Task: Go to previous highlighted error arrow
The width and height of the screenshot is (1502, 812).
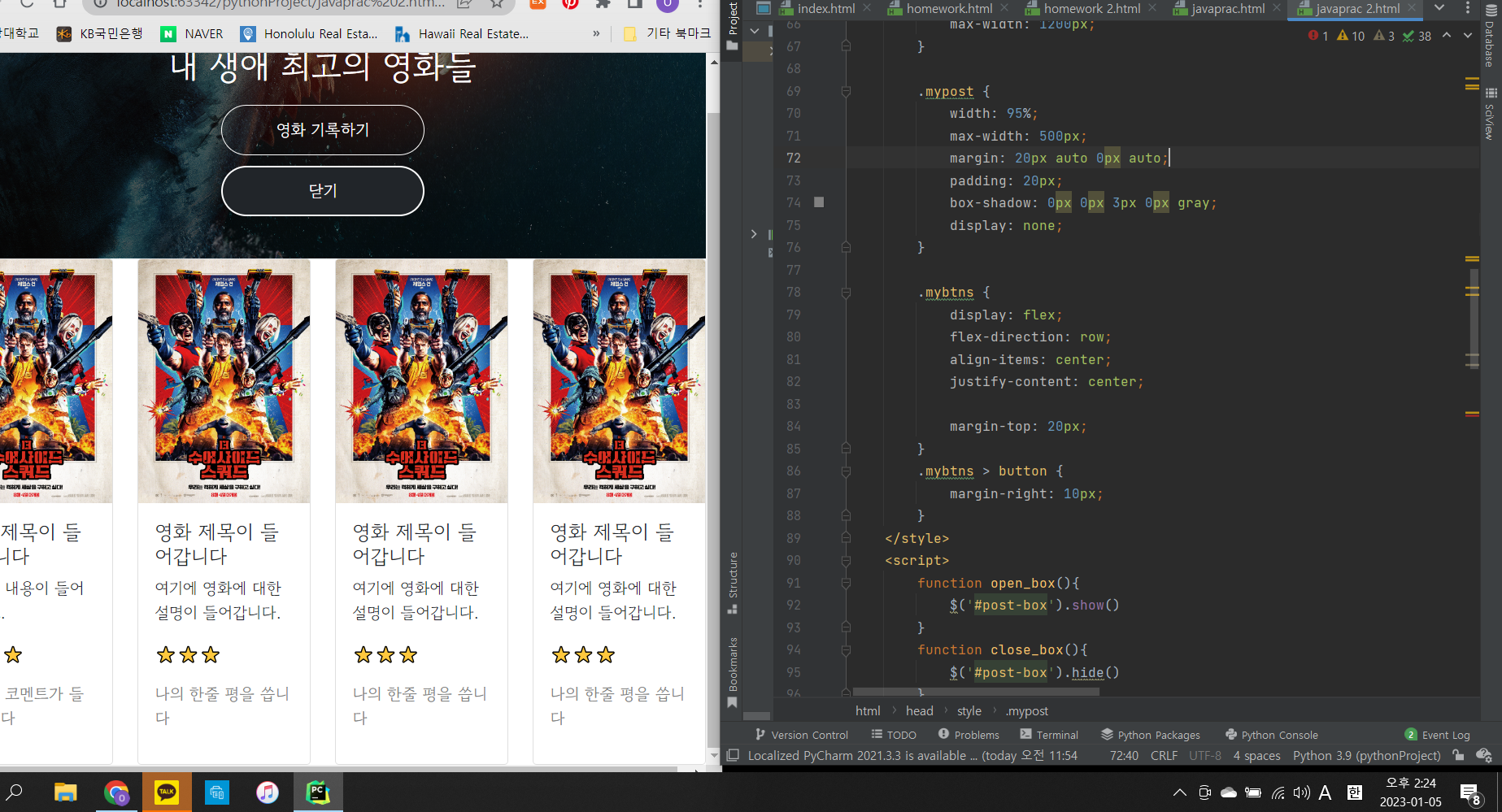Action: [x=1447, y=35]
